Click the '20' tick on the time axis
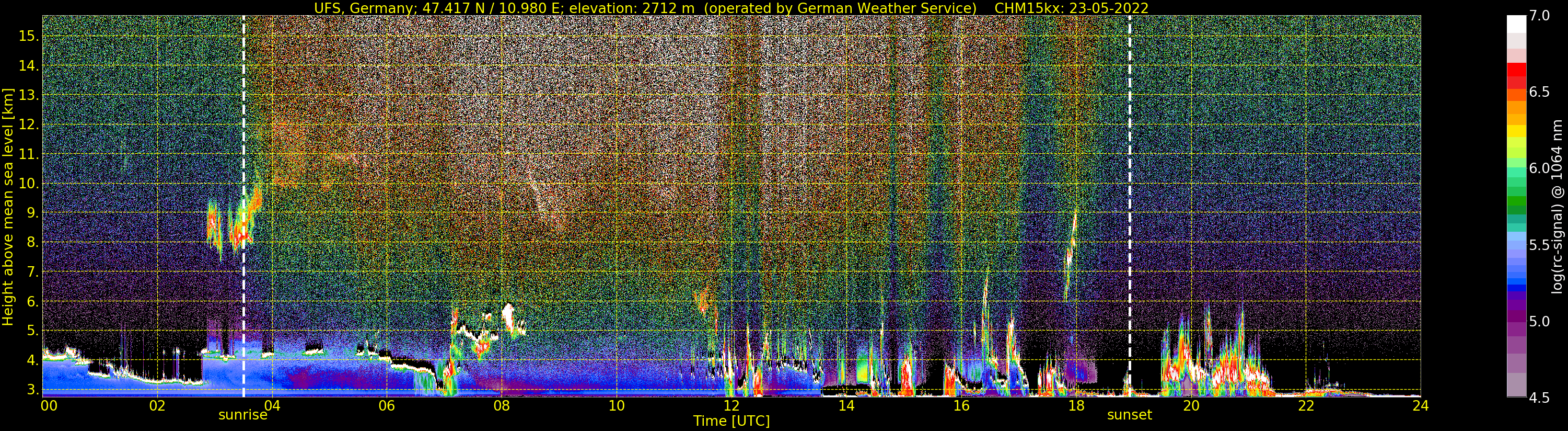 1191,405
